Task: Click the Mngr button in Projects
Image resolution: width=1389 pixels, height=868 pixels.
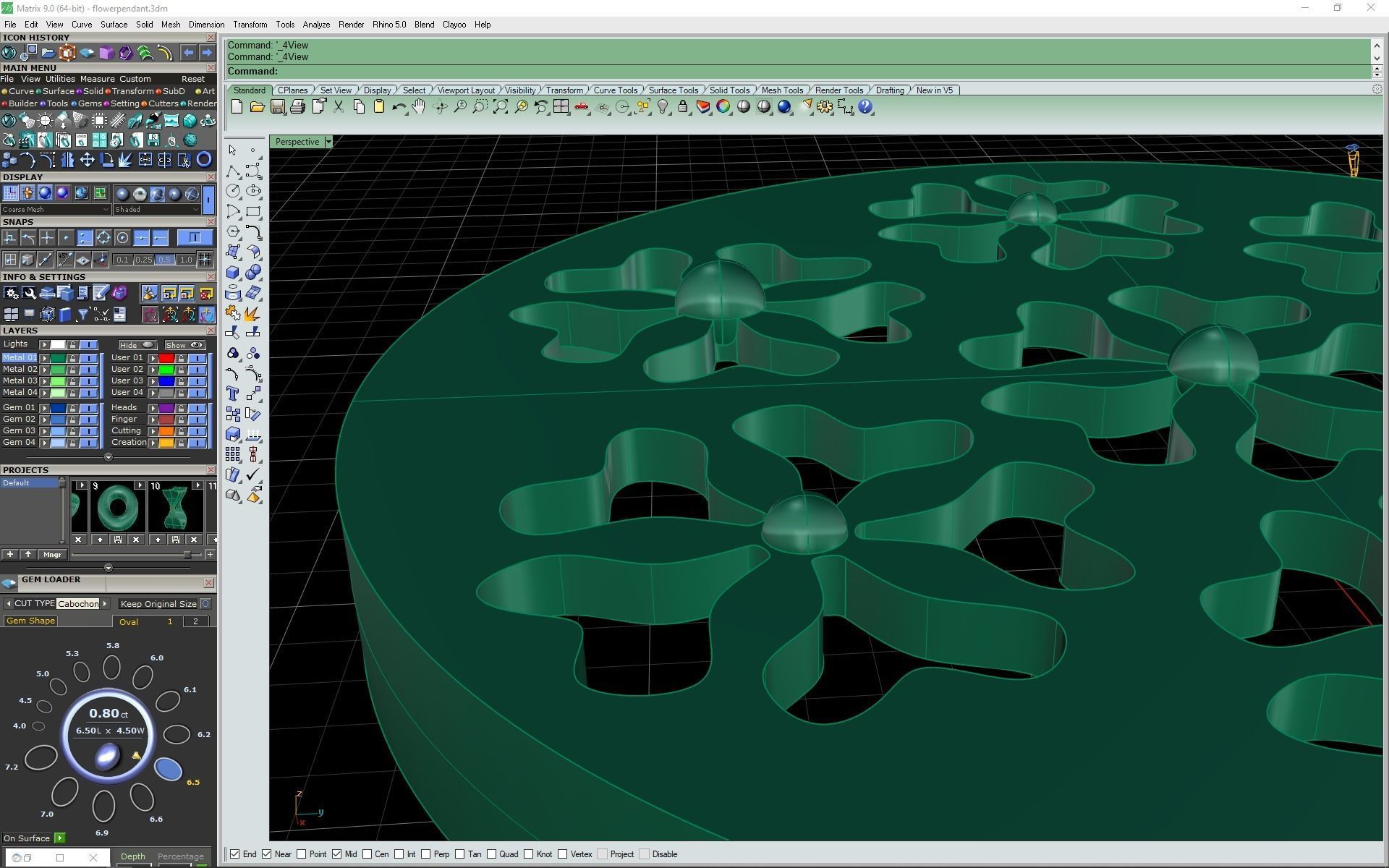Action: pos(52,555)
